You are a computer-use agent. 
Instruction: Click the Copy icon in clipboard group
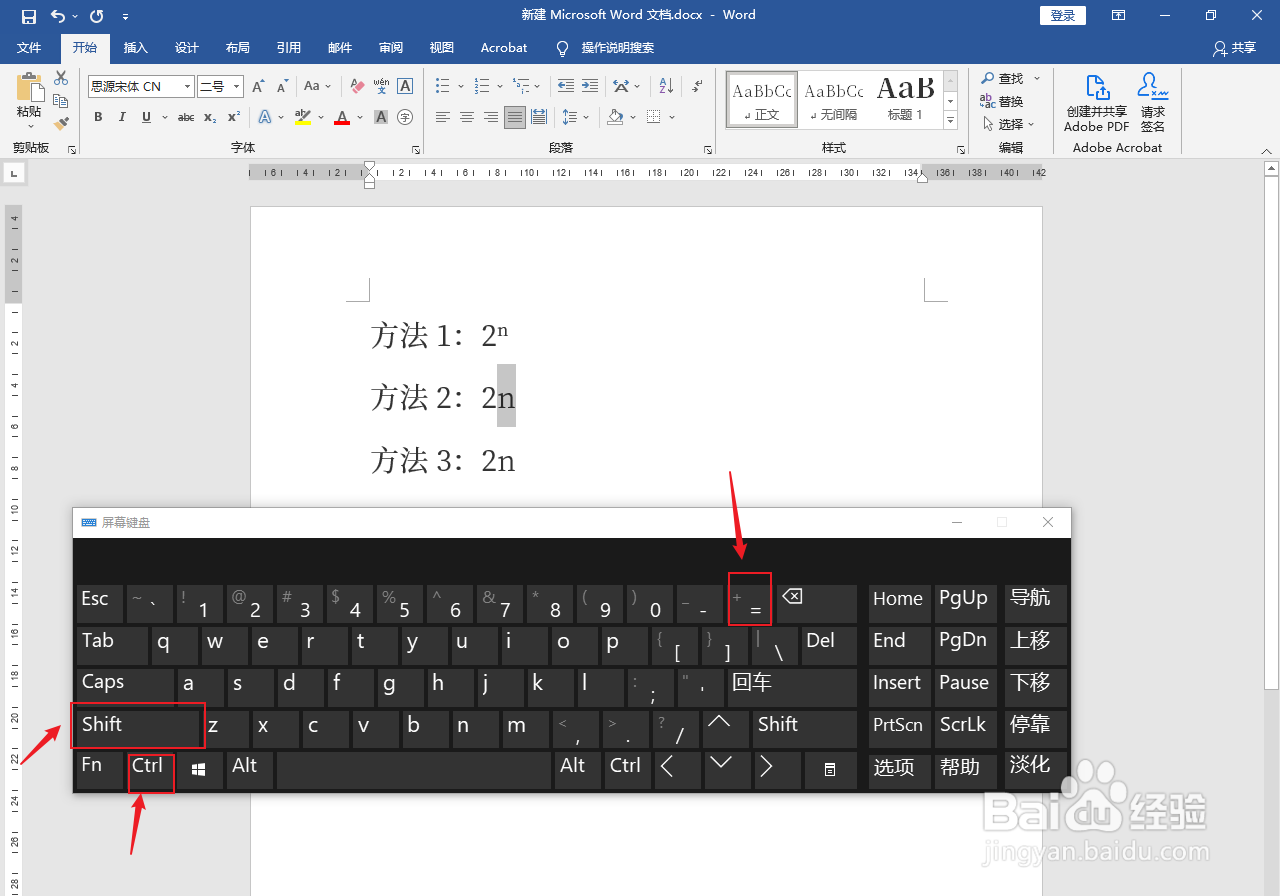pyautogui.click(x=61, y=101)
